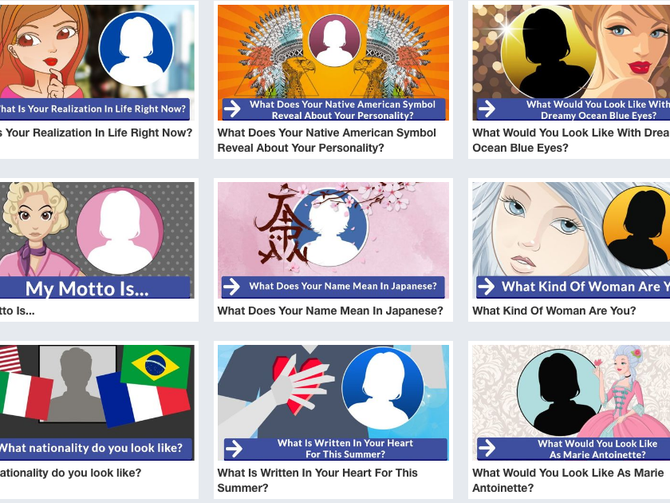Click arrow icon on Ocean Blue Eyes banner
Screen dimensions: 670x503
tap(487, 109)
